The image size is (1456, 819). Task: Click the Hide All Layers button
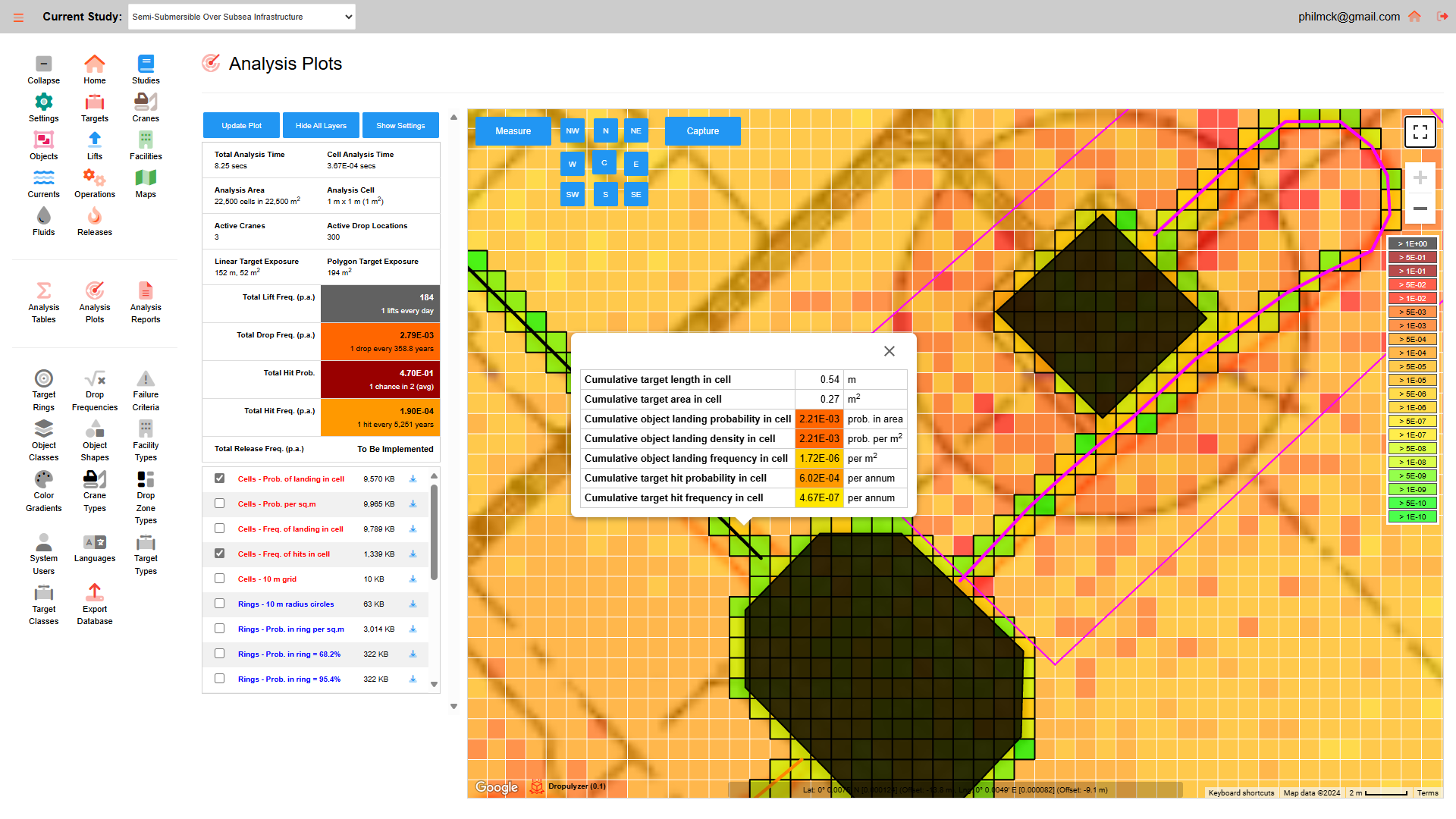pos(321,125)
